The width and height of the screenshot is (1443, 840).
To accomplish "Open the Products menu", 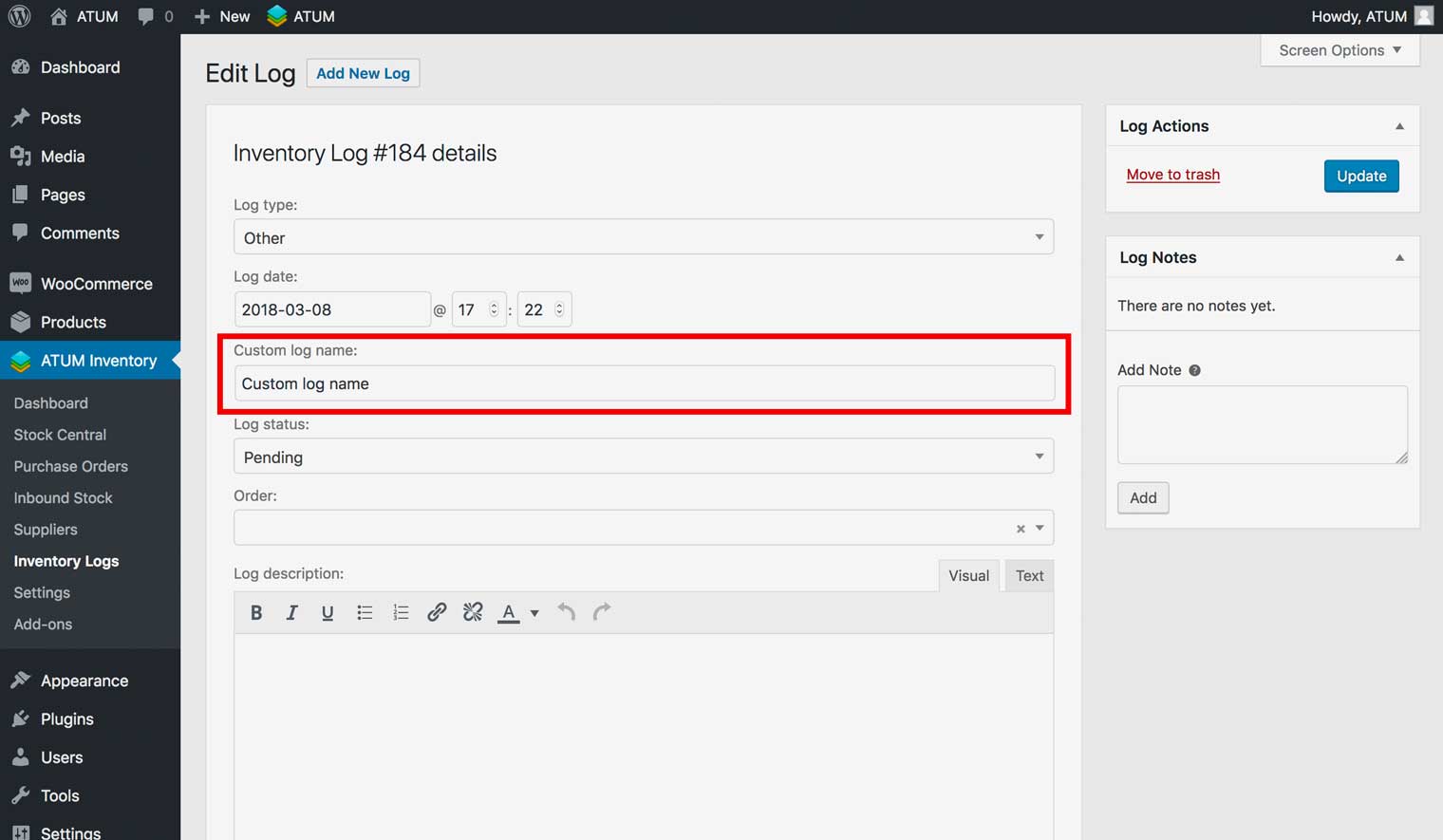I will pyautogui.click(x=90, y=322).
